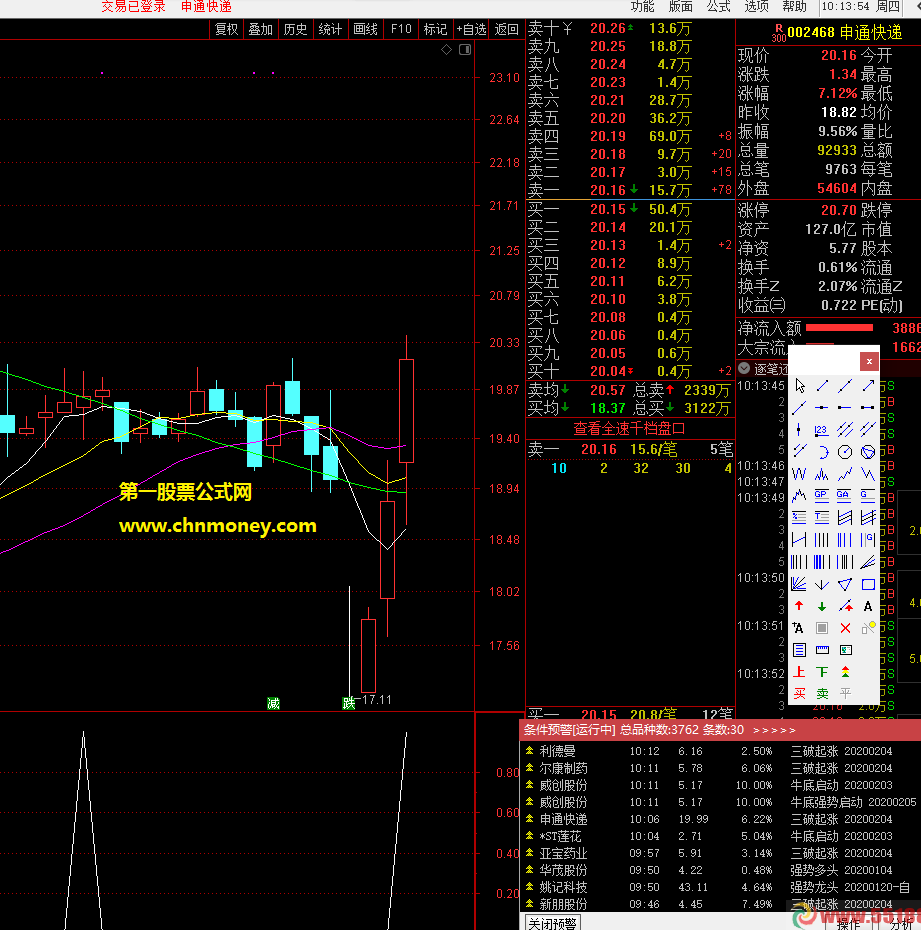Screen dimensions: 921x930
Task: Select the 亚宝药业 alert row
Action: (720, 853)
